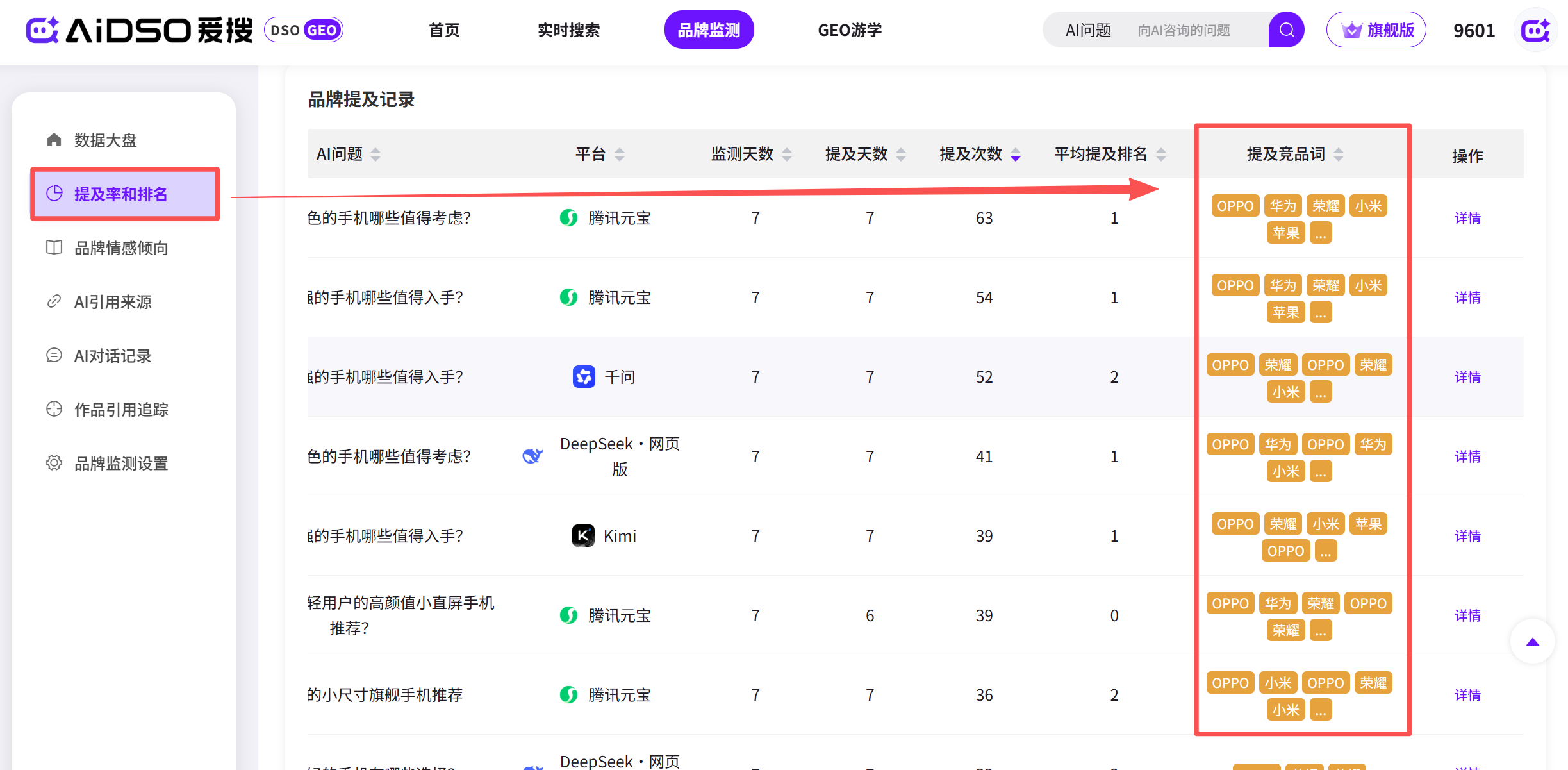
Task: Click the AiDSO logo icon
Action: point(42,30)
